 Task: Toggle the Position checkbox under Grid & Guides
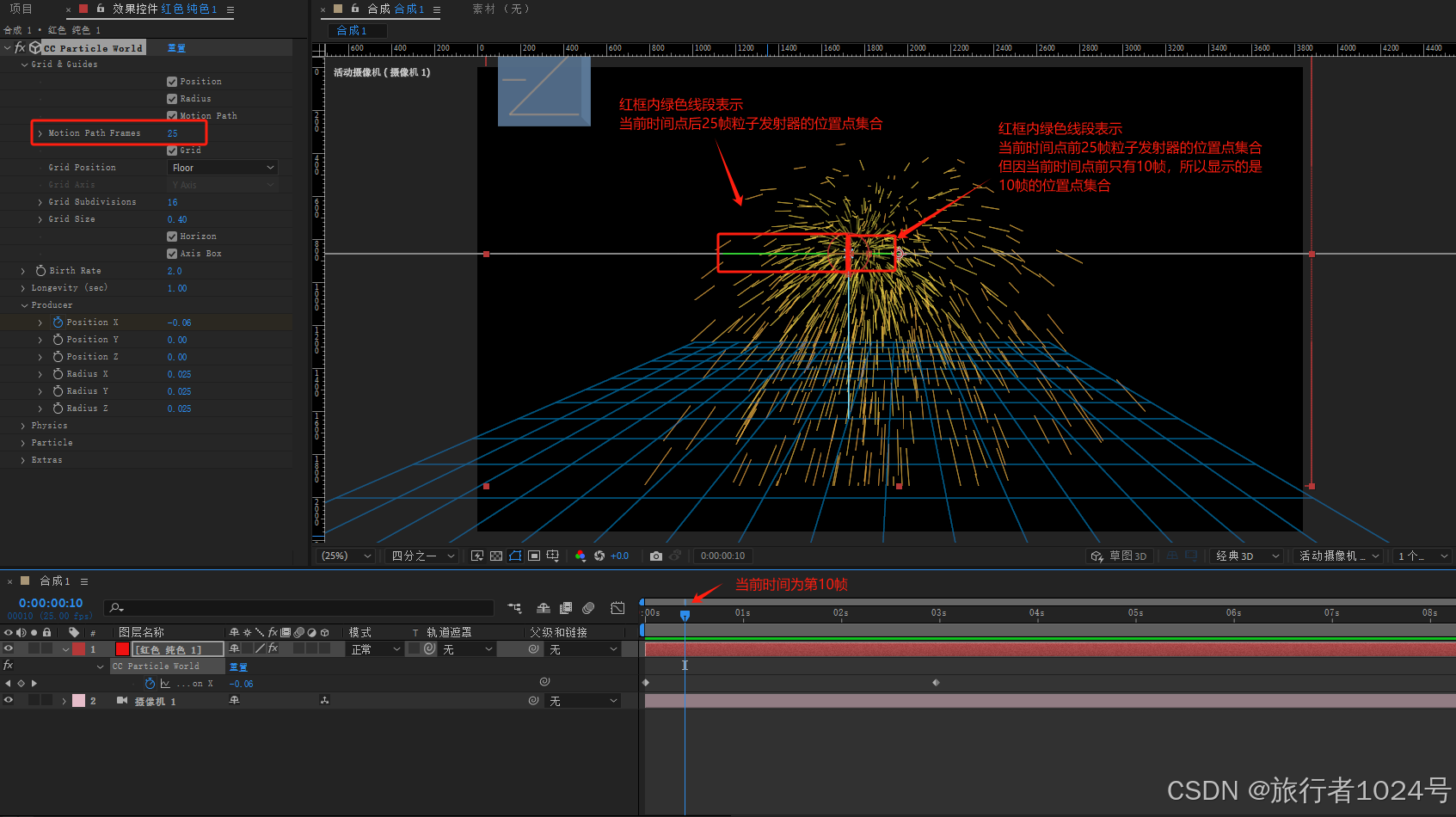pos(172,82)
